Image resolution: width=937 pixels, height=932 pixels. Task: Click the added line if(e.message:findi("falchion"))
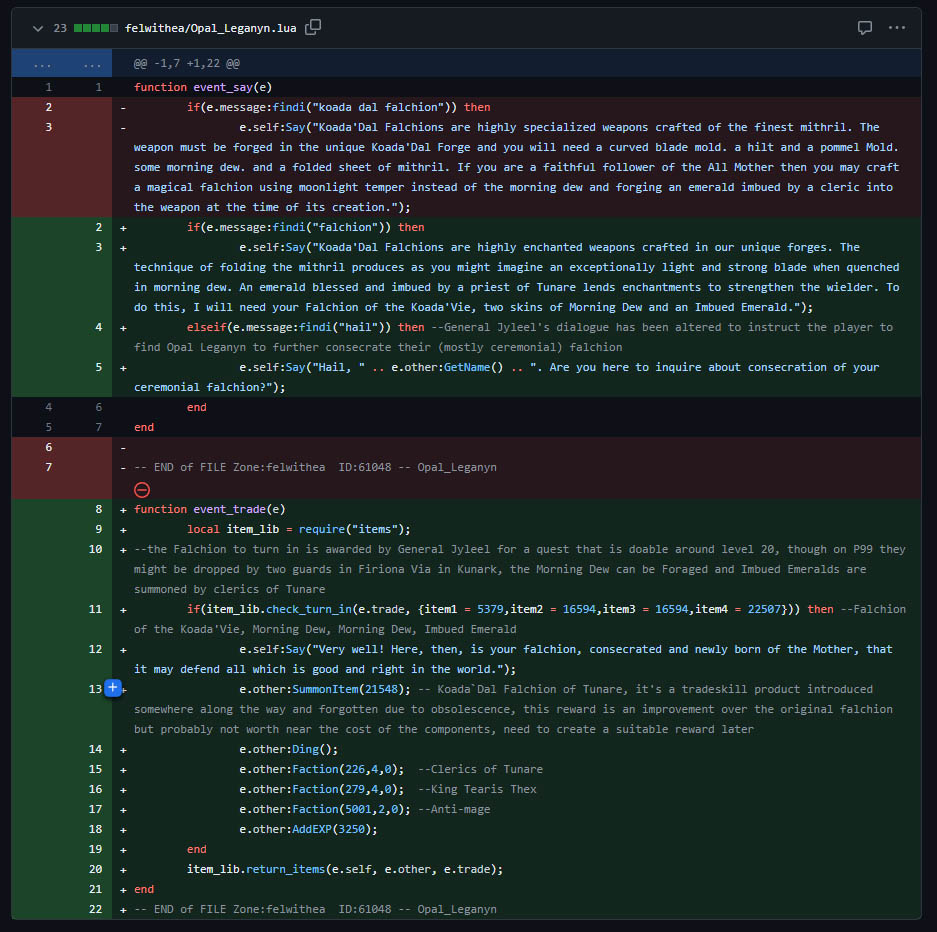tap(305, 227)
